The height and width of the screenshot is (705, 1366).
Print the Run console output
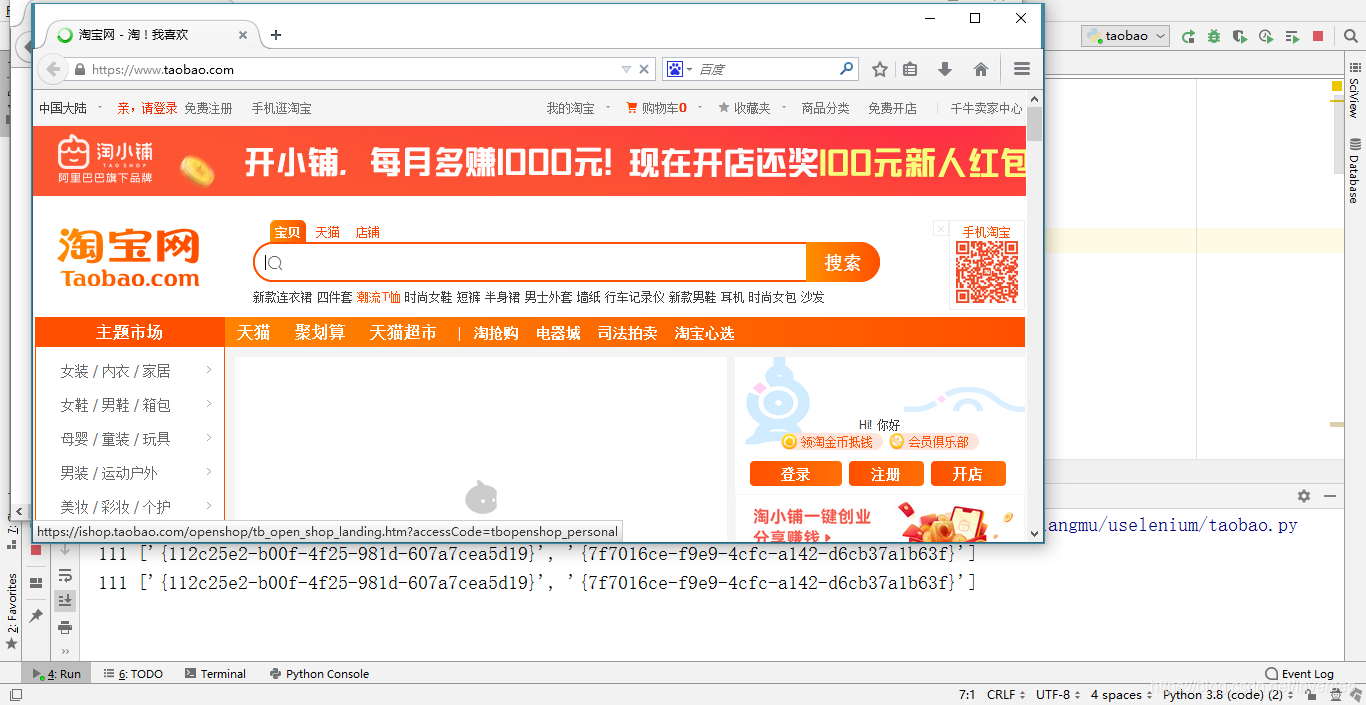click(65, 627)
